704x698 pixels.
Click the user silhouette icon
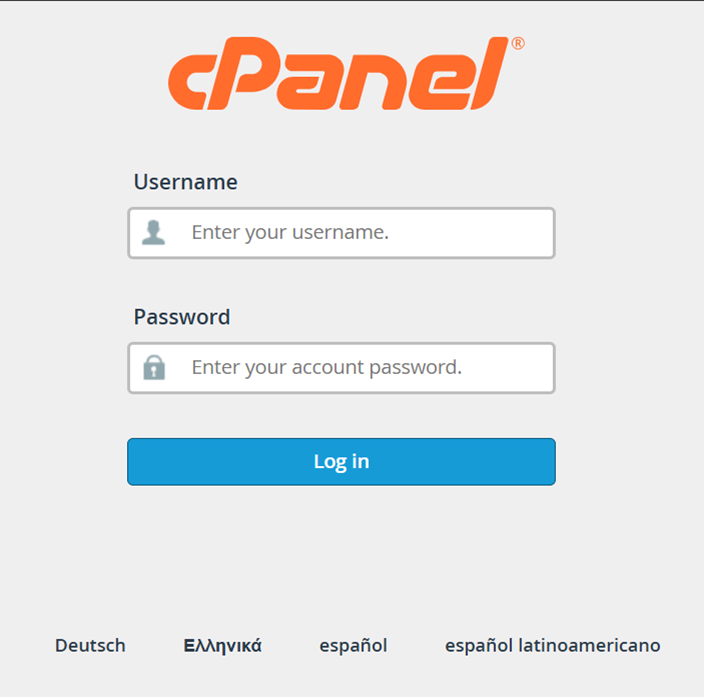(153, 233)
